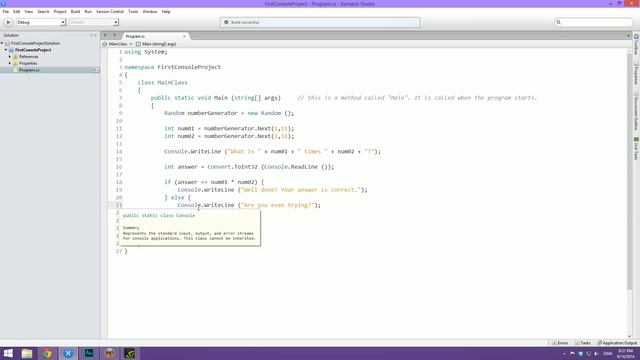Show the Errors pad
Viewport: 640px width, 360px height.
click(560, 343)
